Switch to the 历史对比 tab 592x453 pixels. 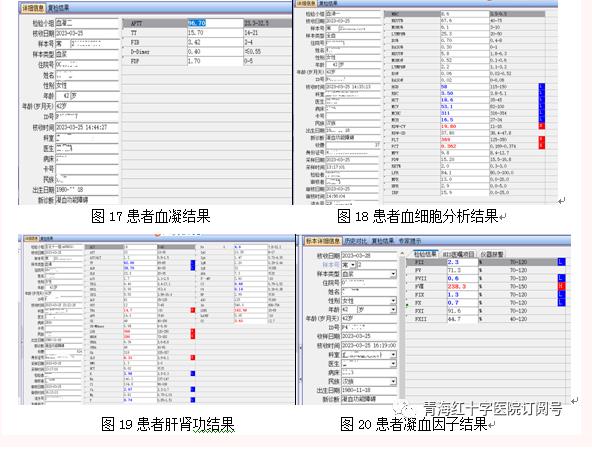pos(355,241)
